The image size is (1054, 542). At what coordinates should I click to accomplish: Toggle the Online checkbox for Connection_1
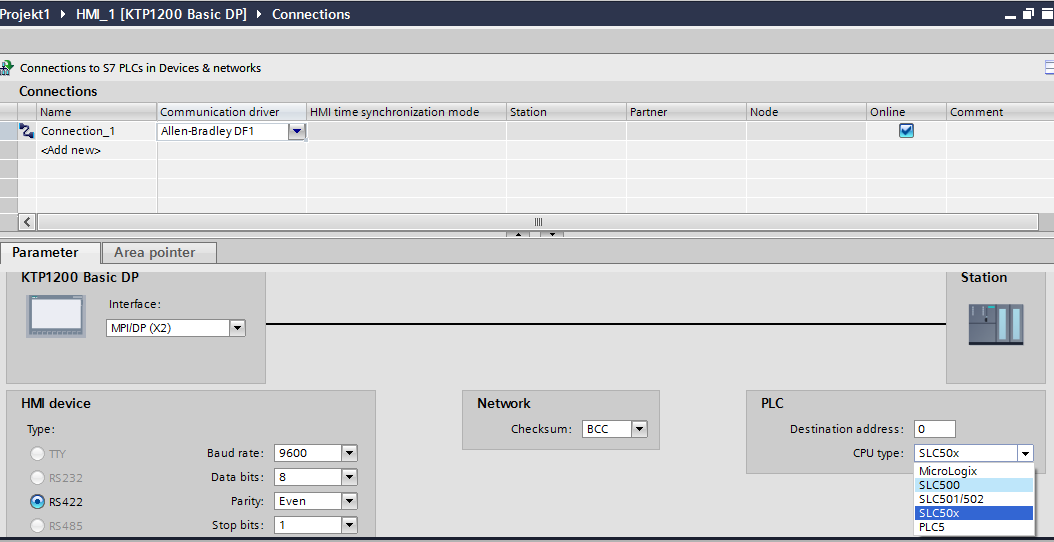(906, 131)
